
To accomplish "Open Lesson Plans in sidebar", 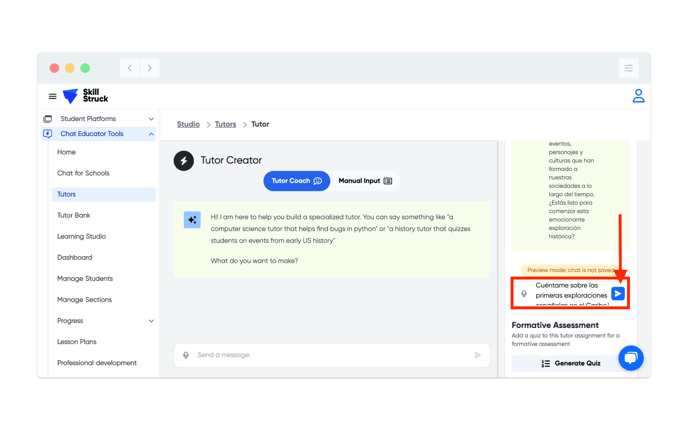I will pos(77,342).
